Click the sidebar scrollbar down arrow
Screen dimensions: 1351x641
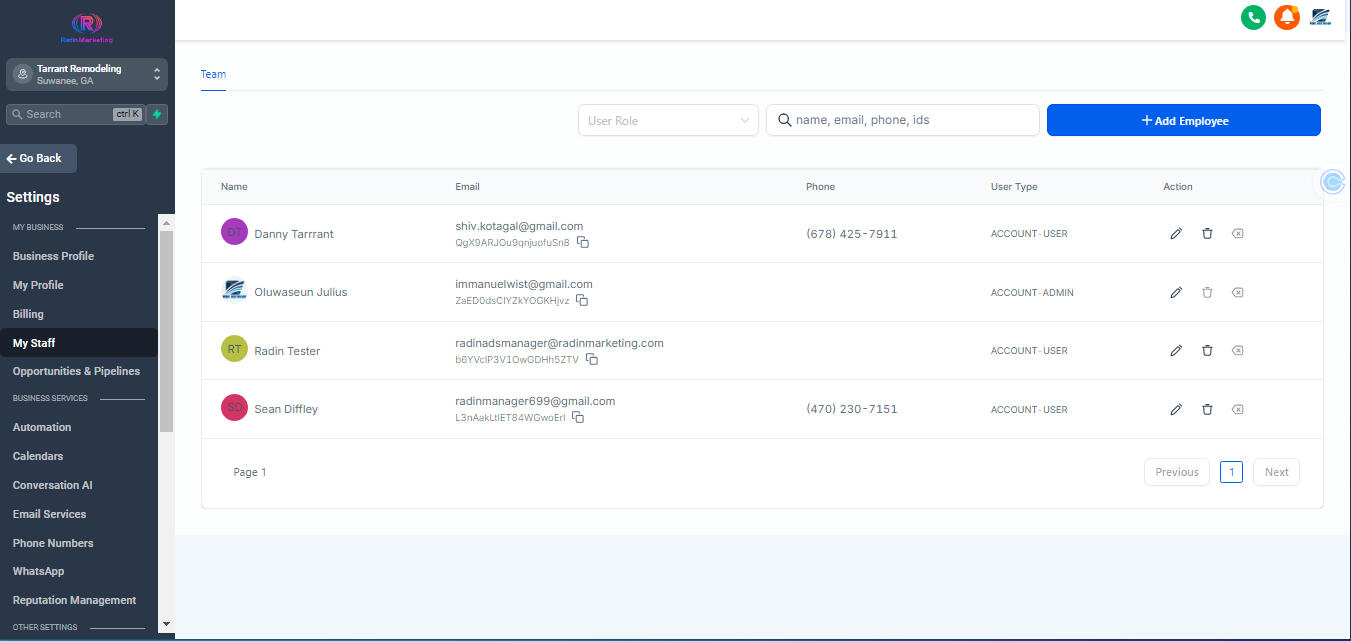coord(166,624)
